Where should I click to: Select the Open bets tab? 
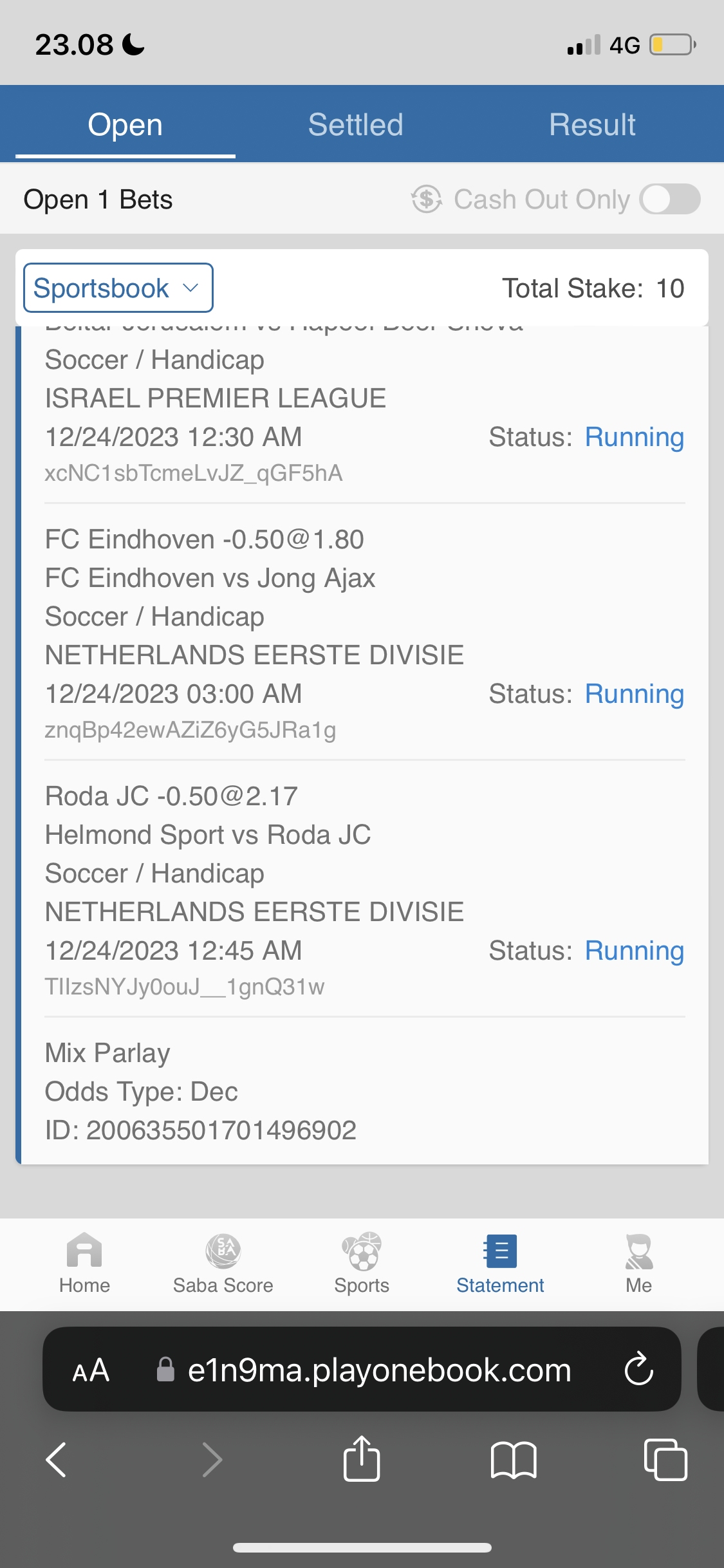[125, 124]
